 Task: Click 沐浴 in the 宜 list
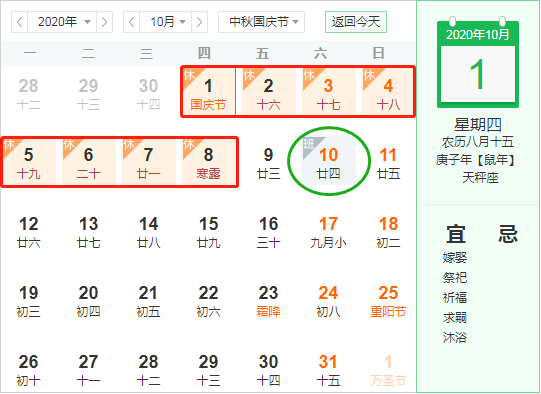[x=455, y=337]
